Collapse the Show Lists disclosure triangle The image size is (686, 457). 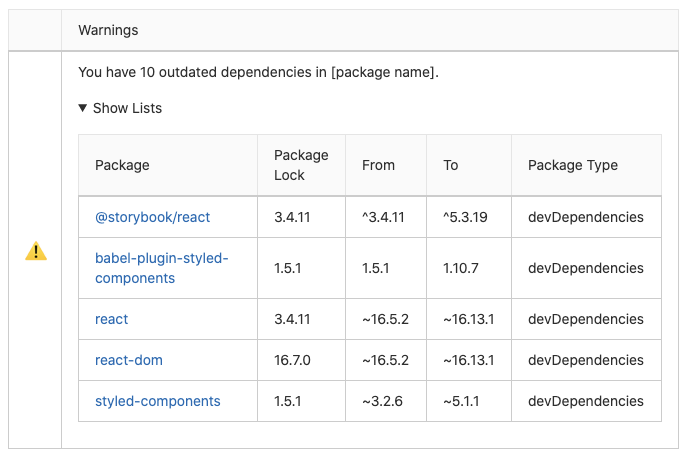pyautogui.click(x=83, y=108)
